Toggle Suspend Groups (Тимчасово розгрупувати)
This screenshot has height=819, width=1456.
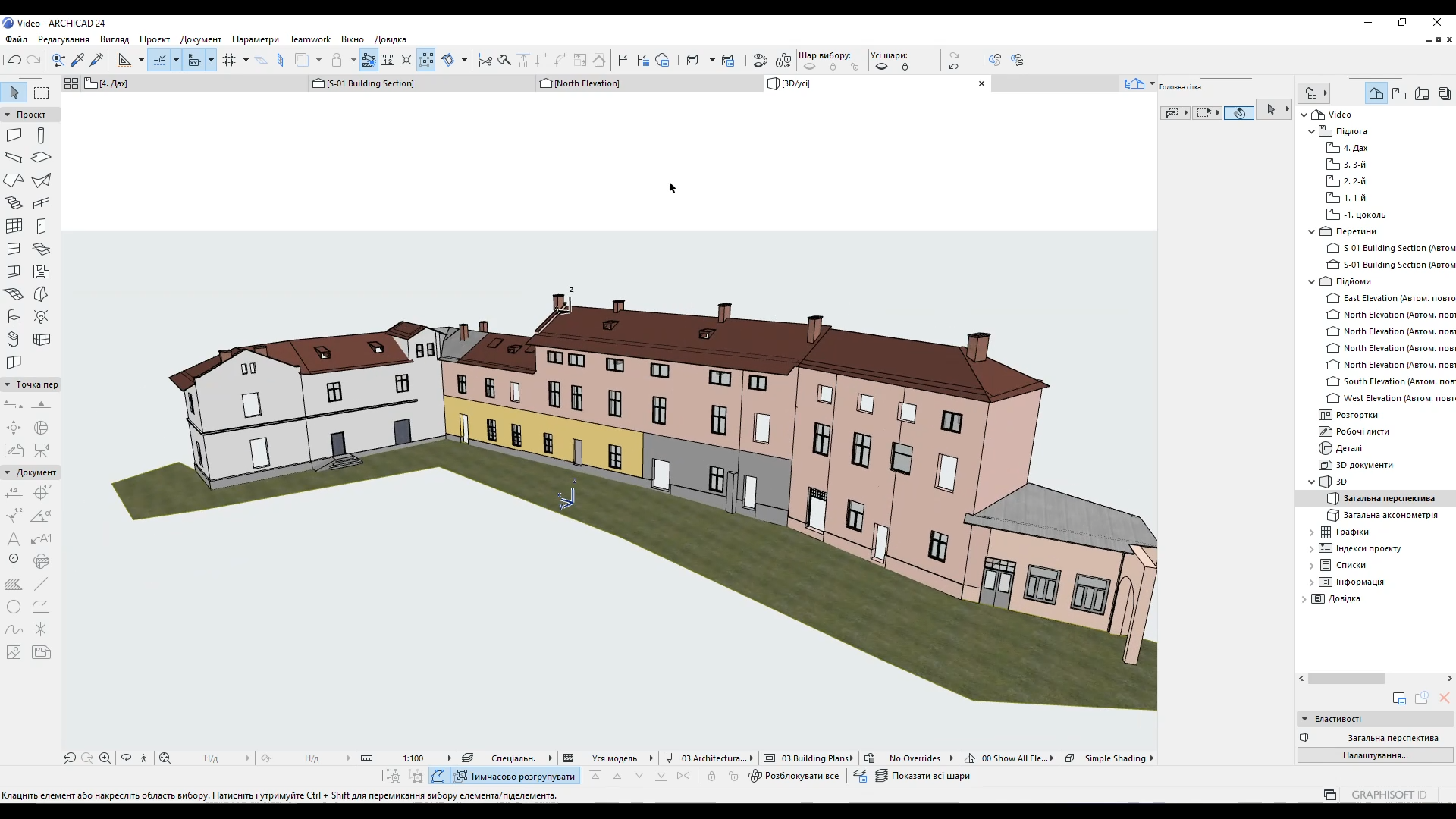tap(516, 776)
